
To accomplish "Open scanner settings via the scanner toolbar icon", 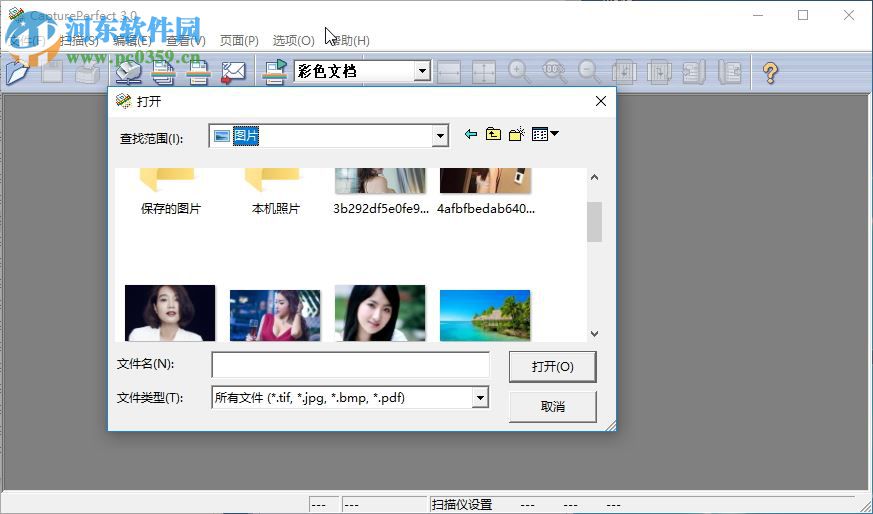I will coord(129,72).
